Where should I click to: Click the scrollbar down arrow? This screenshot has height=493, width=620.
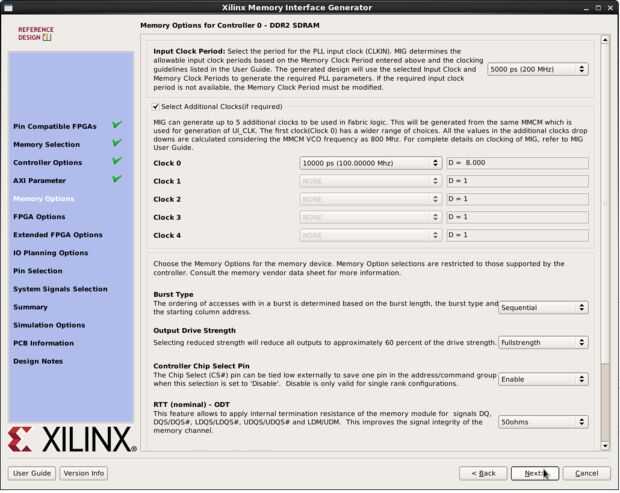605,446
